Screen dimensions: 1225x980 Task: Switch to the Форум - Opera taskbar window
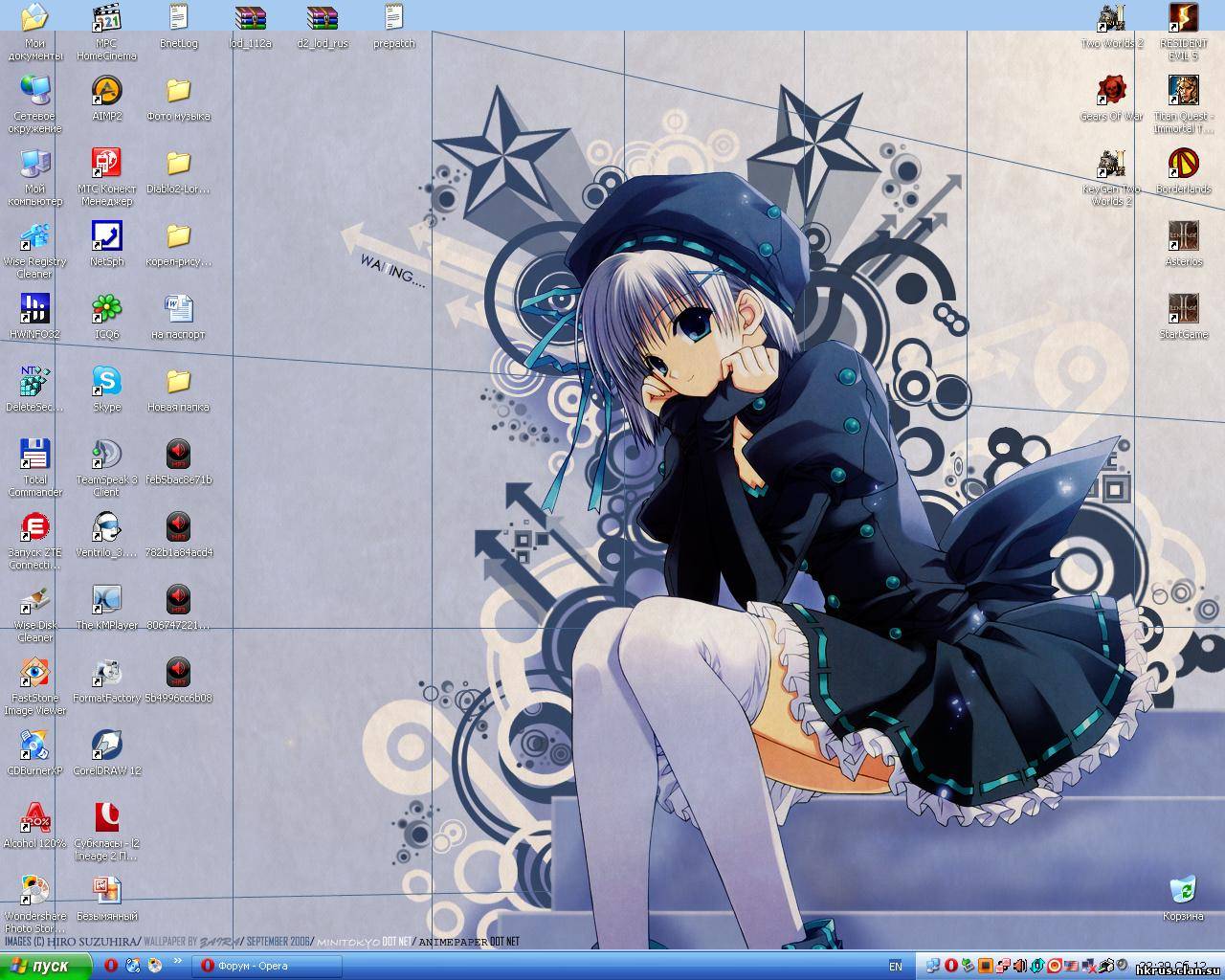pyautogui.click(x=267, y=966)
